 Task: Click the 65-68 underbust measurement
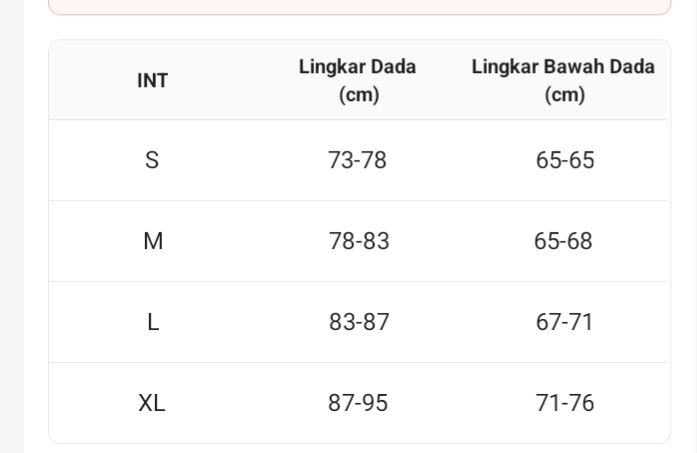(x=564, y=241)
